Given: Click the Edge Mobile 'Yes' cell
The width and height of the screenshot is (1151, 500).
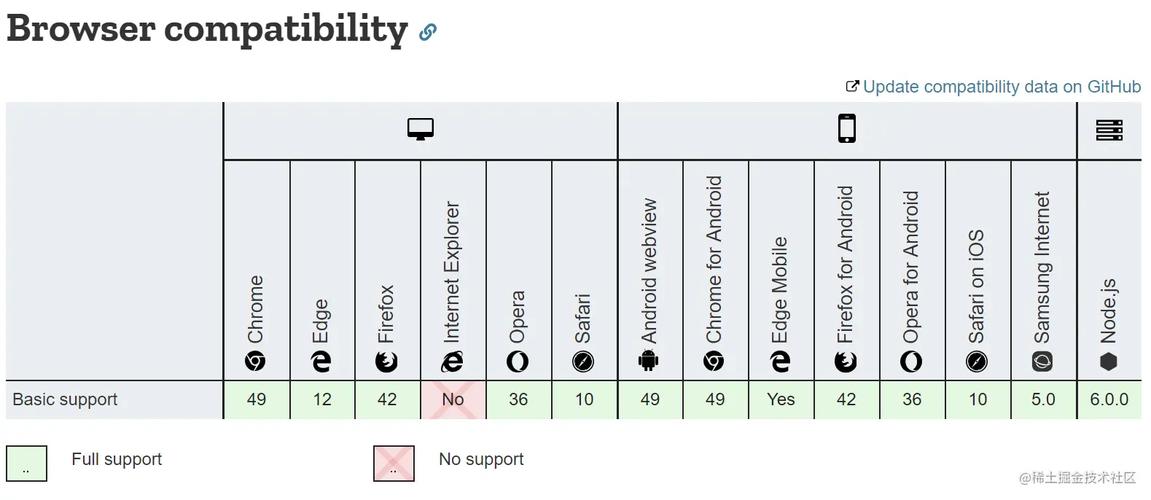Looking at the screenshot, I should coord(781,400).
